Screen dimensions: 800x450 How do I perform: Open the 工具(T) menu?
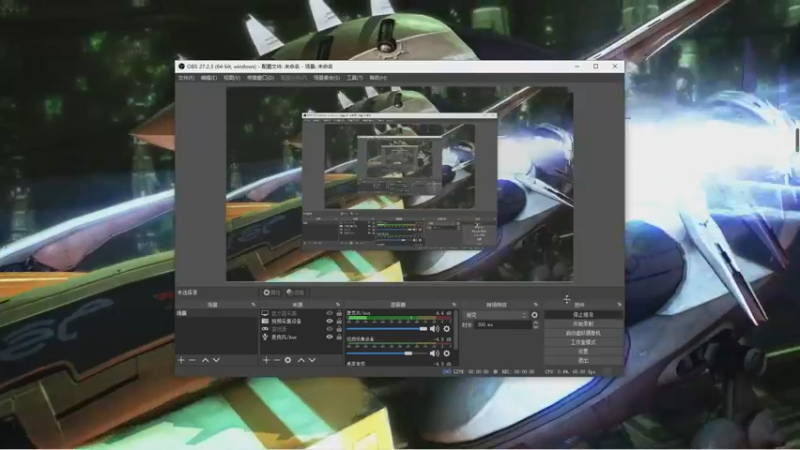(355, 78)
